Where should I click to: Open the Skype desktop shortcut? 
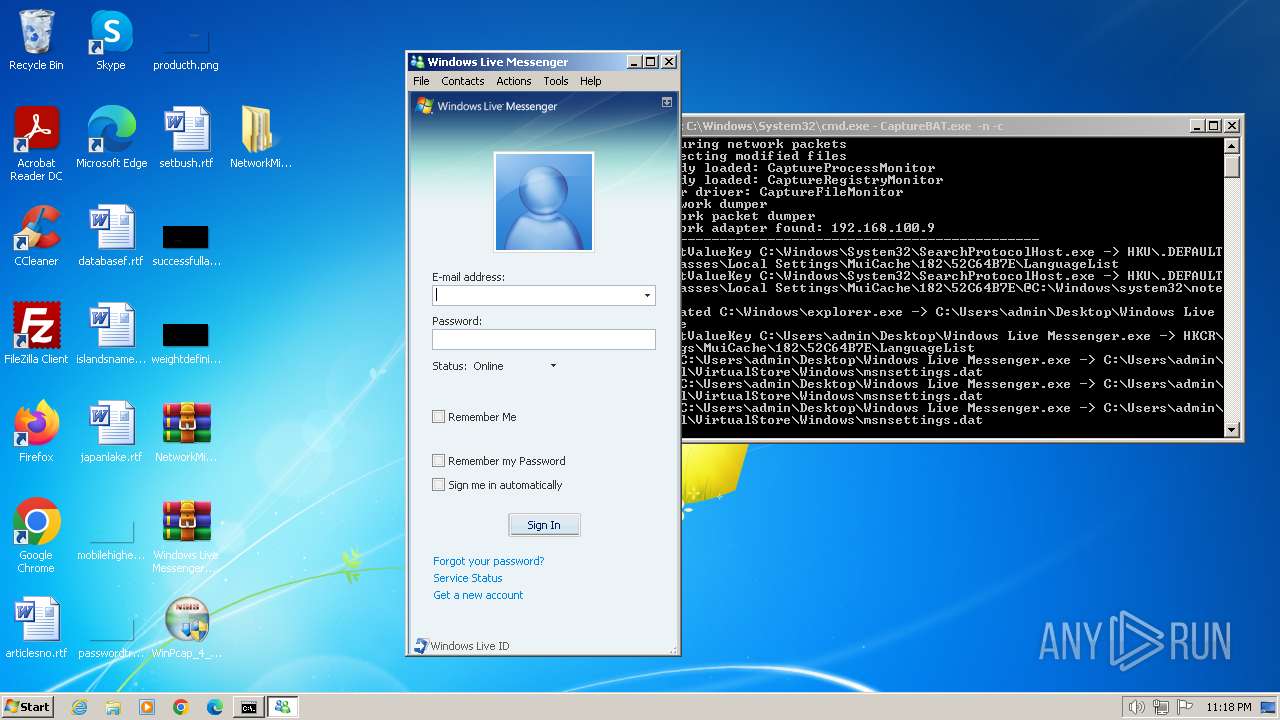110,40
